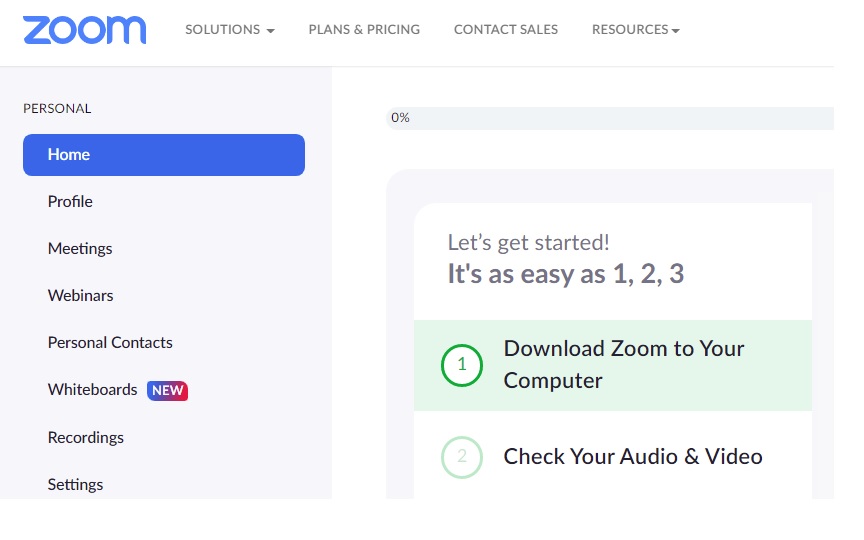864x540 pixels.
Task: View Recordings from the sidebar
Action: (85, 438)
